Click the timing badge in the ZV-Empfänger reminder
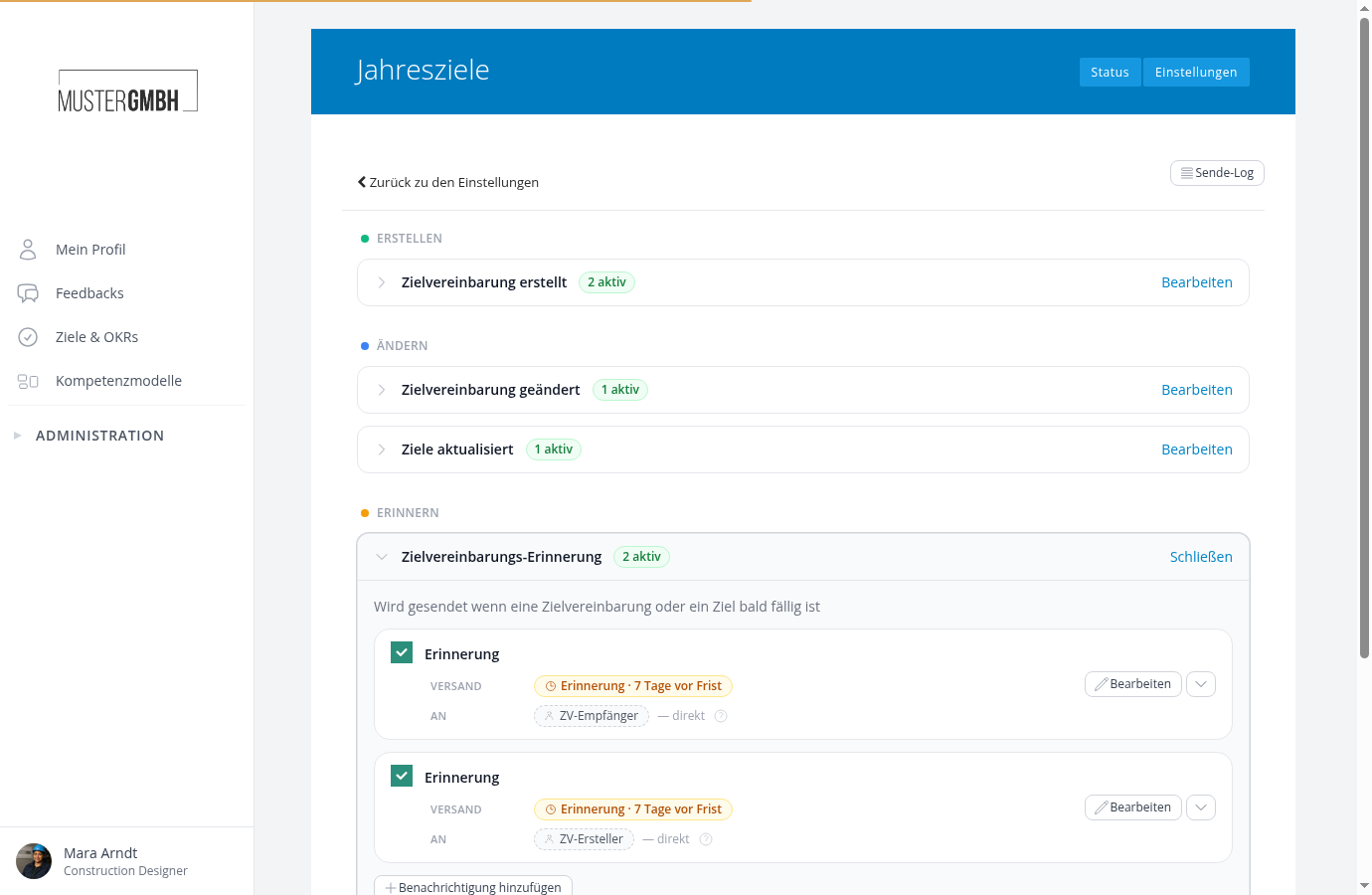The width and height of the screenshot is (1372, 895). click(633, 686)
